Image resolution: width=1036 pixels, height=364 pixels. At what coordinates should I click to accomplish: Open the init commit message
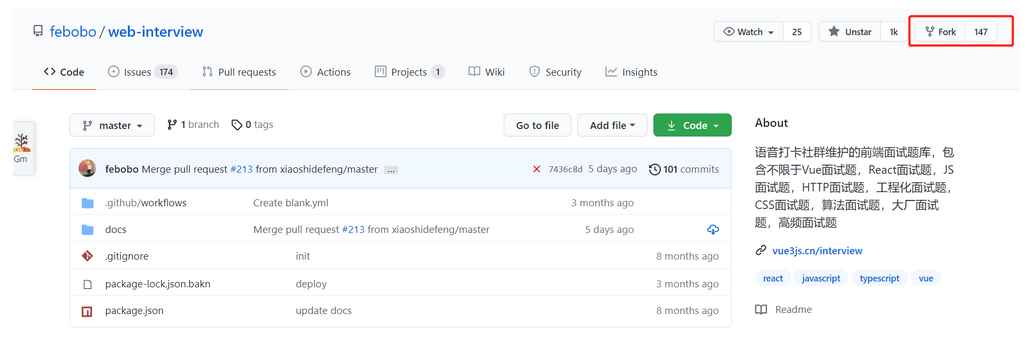click(303, 256)
